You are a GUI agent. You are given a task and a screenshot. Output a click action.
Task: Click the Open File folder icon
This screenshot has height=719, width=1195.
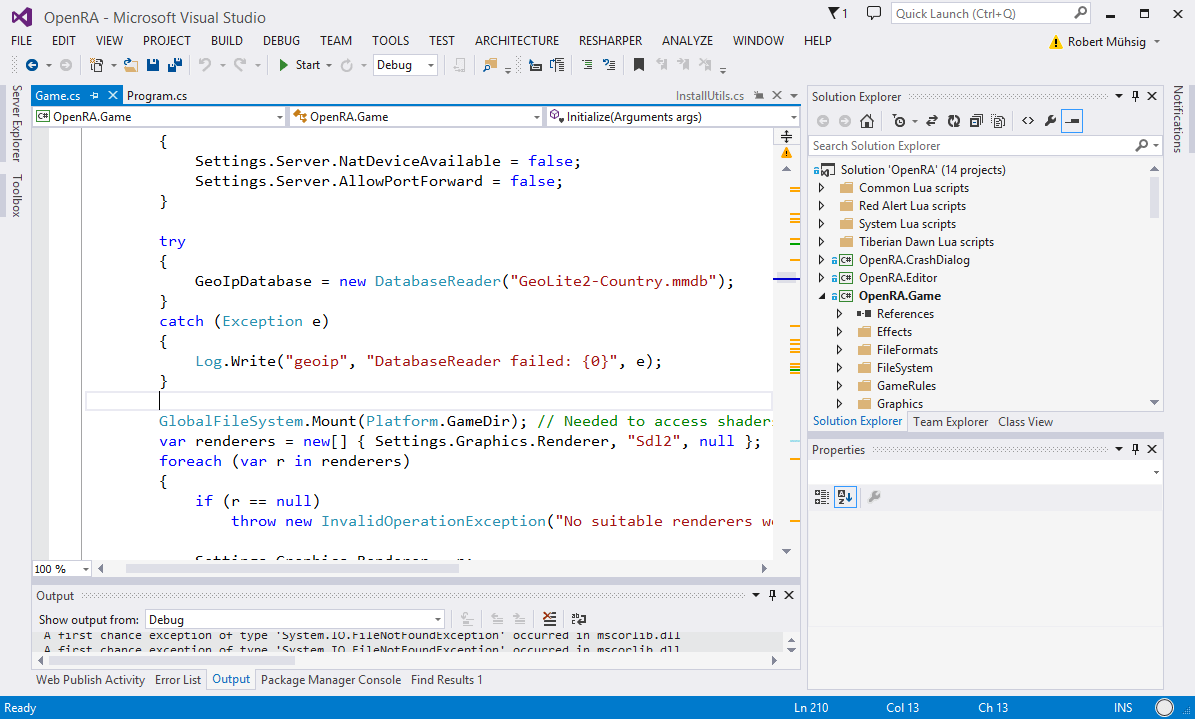coord(131,66)
